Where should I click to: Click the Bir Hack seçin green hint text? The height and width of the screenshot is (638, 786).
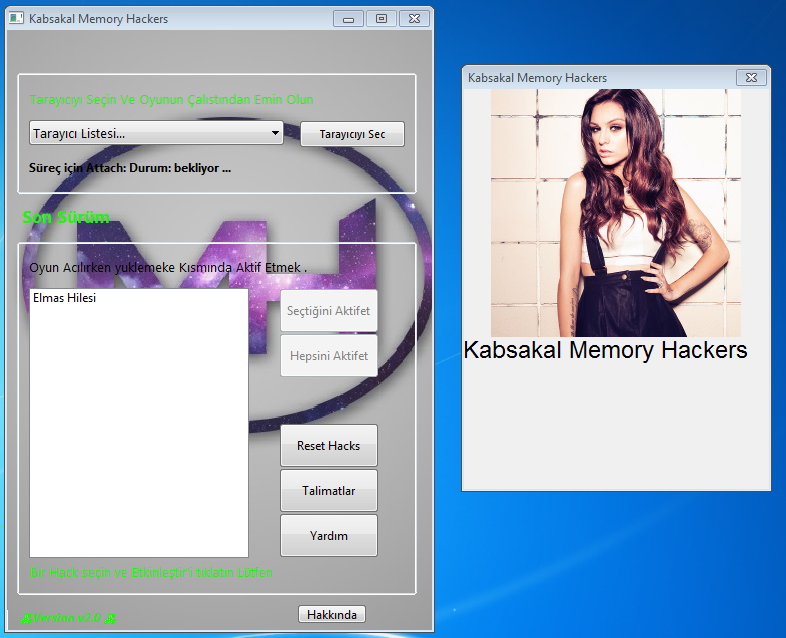point(151,573)
